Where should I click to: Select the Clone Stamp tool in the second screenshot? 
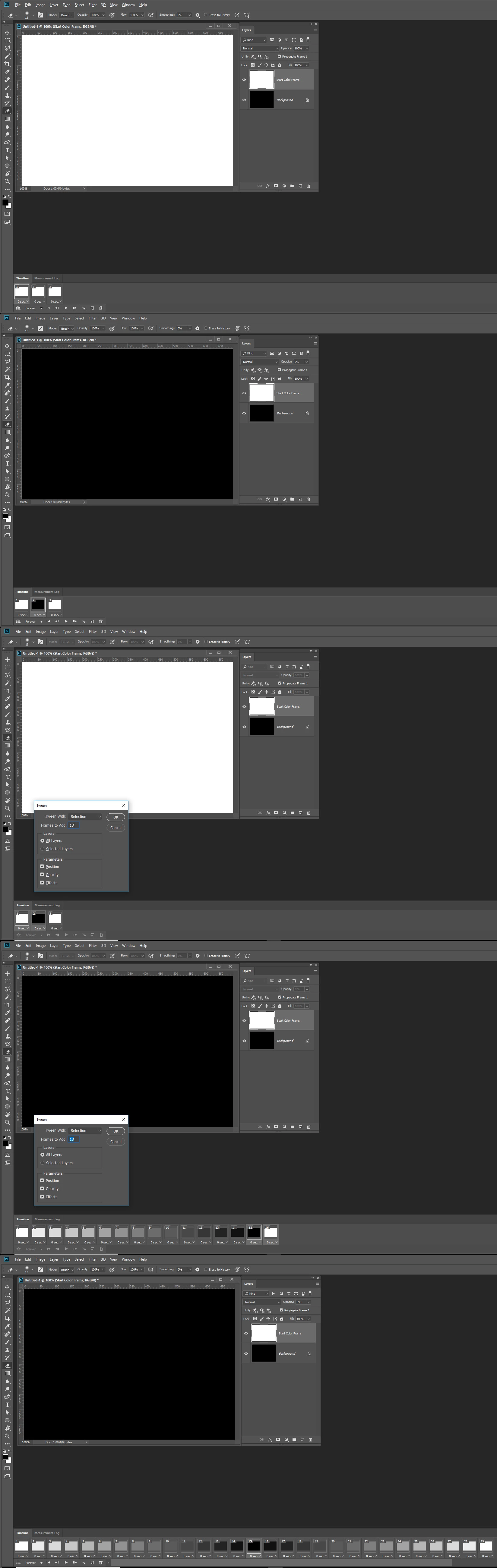[7, 408]
